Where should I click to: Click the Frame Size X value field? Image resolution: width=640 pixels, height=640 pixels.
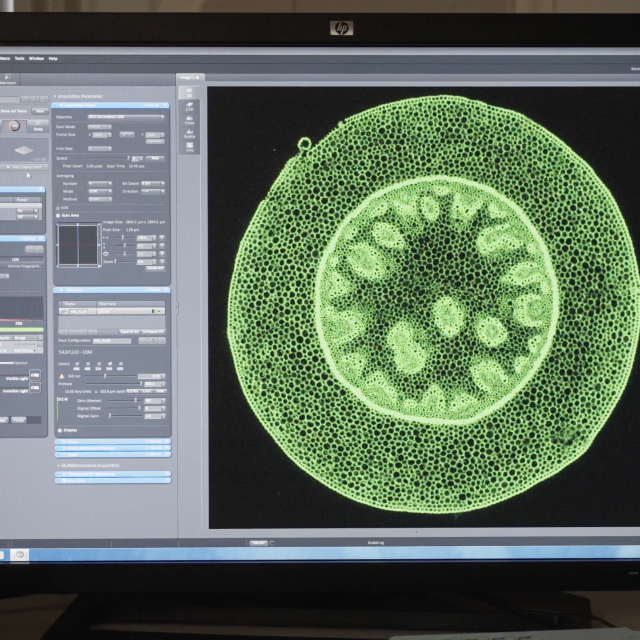(x=100, y=135)
